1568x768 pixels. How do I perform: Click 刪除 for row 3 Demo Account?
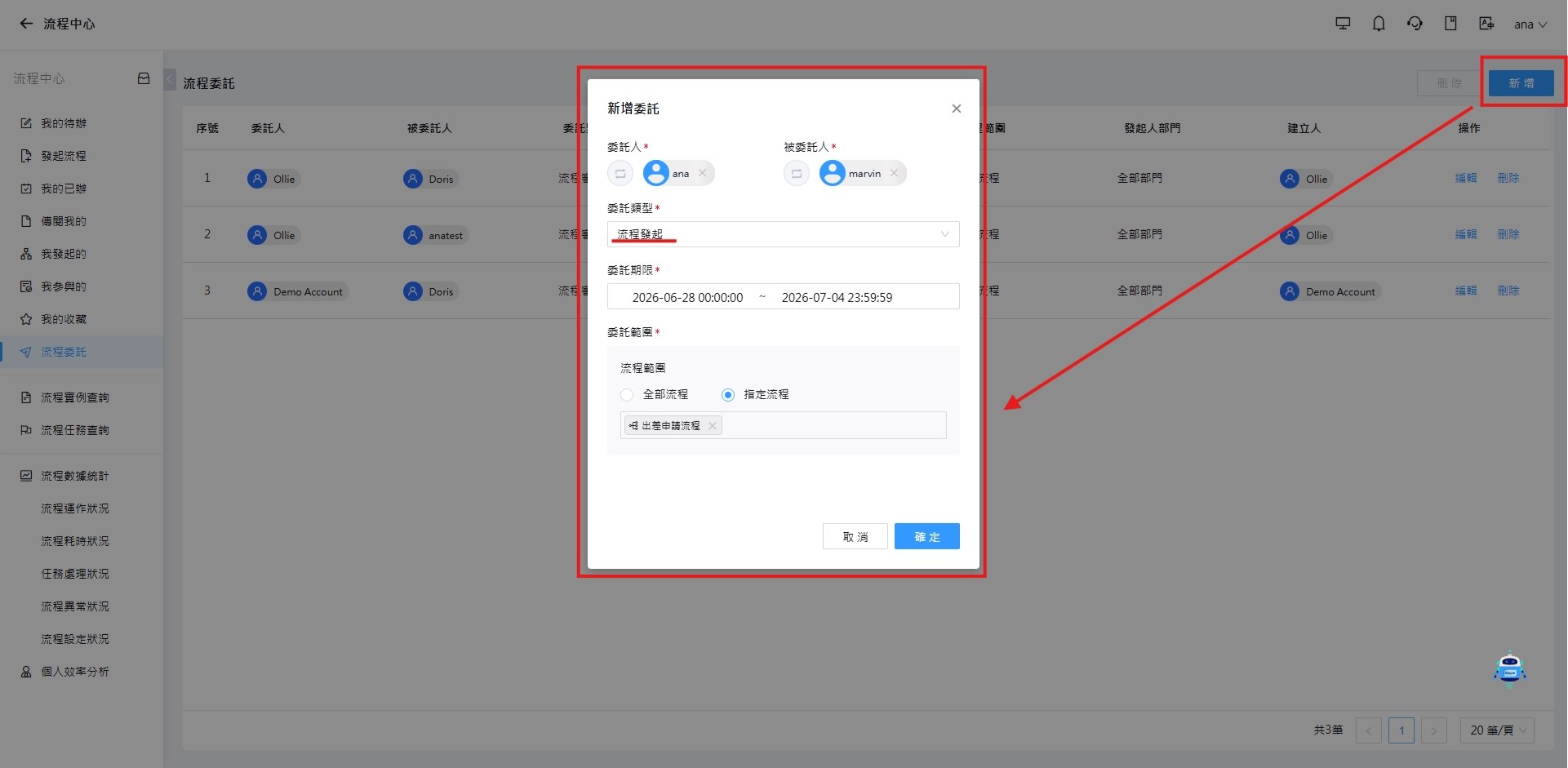pos(1508,291)
